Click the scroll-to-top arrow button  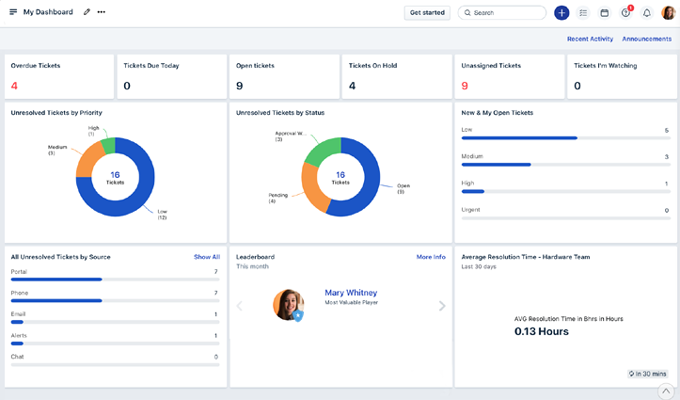665,390
